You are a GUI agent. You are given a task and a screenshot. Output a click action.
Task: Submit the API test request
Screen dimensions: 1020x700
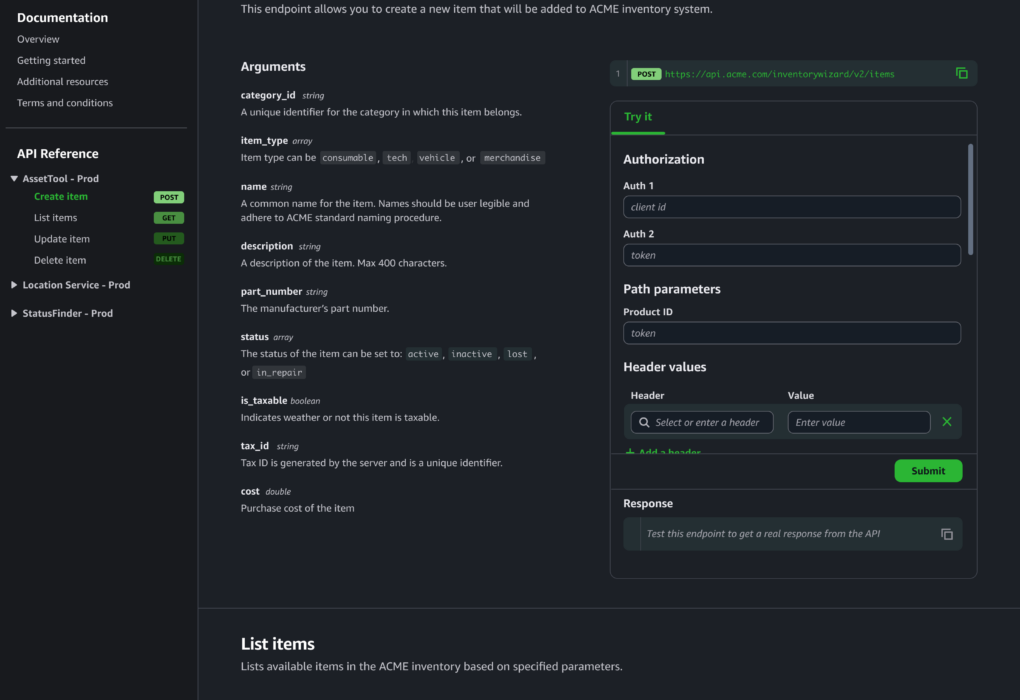[x=928, y=471]
